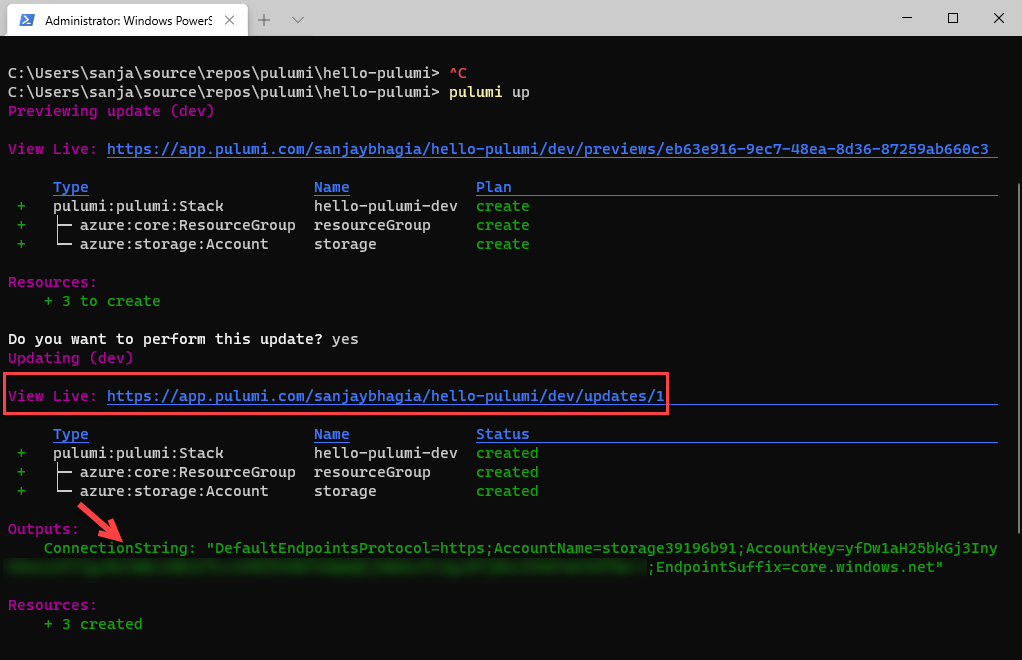Click the PowerShell icon on the tab
The width and height of the screenshot is (1022, 660).
(27, 20)
